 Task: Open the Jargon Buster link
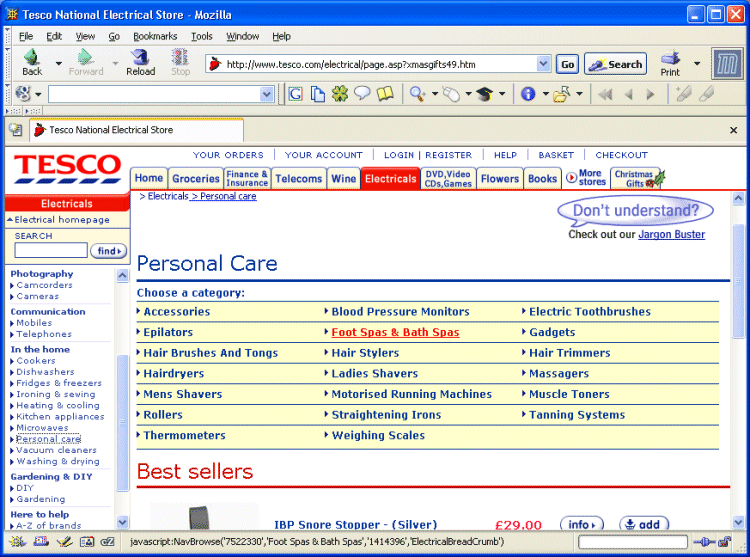(x=671, y=234)
